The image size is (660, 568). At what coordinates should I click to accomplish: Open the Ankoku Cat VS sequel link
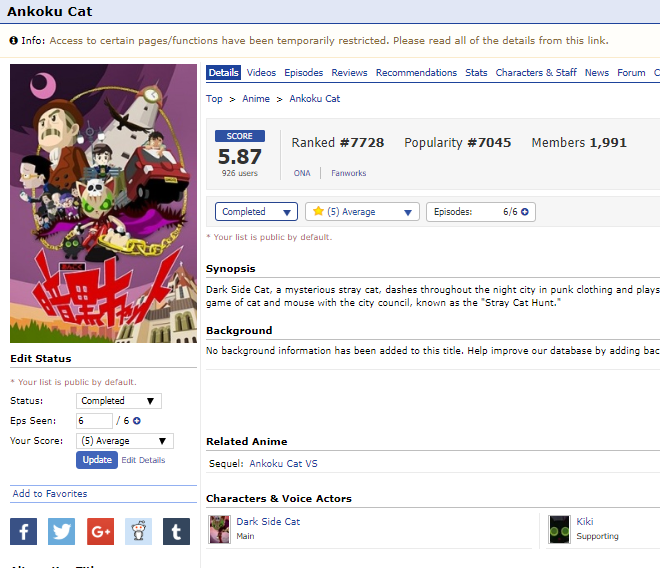(283, 464)
